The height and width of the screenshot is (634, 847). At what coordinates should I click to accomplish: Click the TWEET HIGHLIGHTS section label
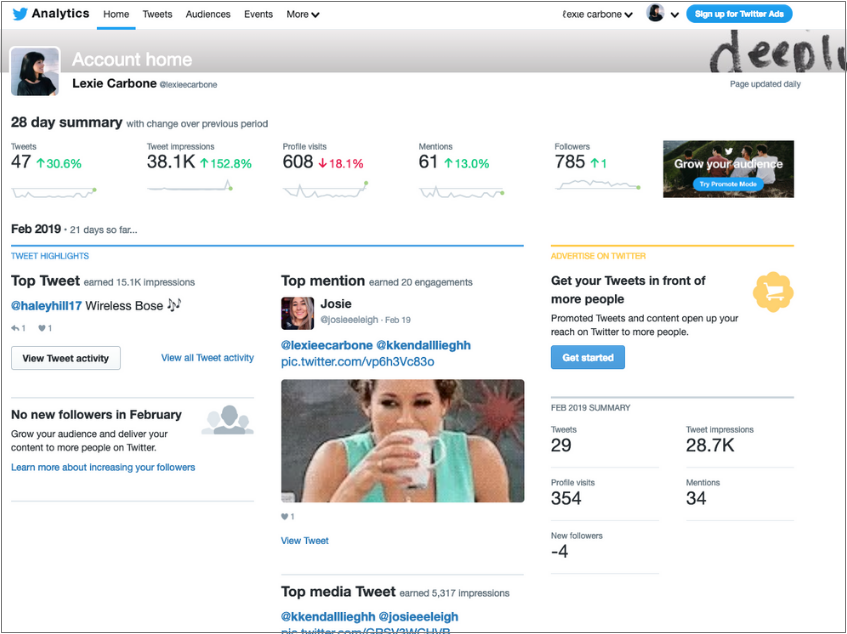(x=50, y=256)
